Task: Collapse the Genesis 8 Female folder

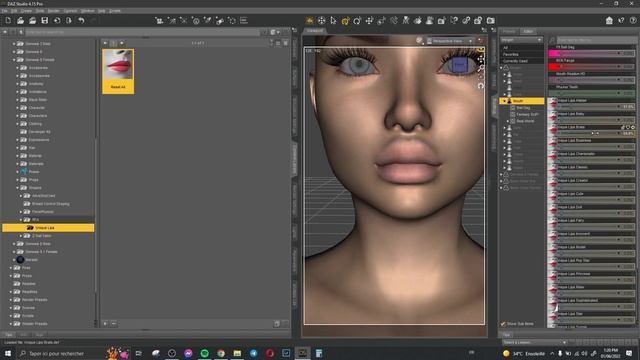Action: (x=14, y=60)
